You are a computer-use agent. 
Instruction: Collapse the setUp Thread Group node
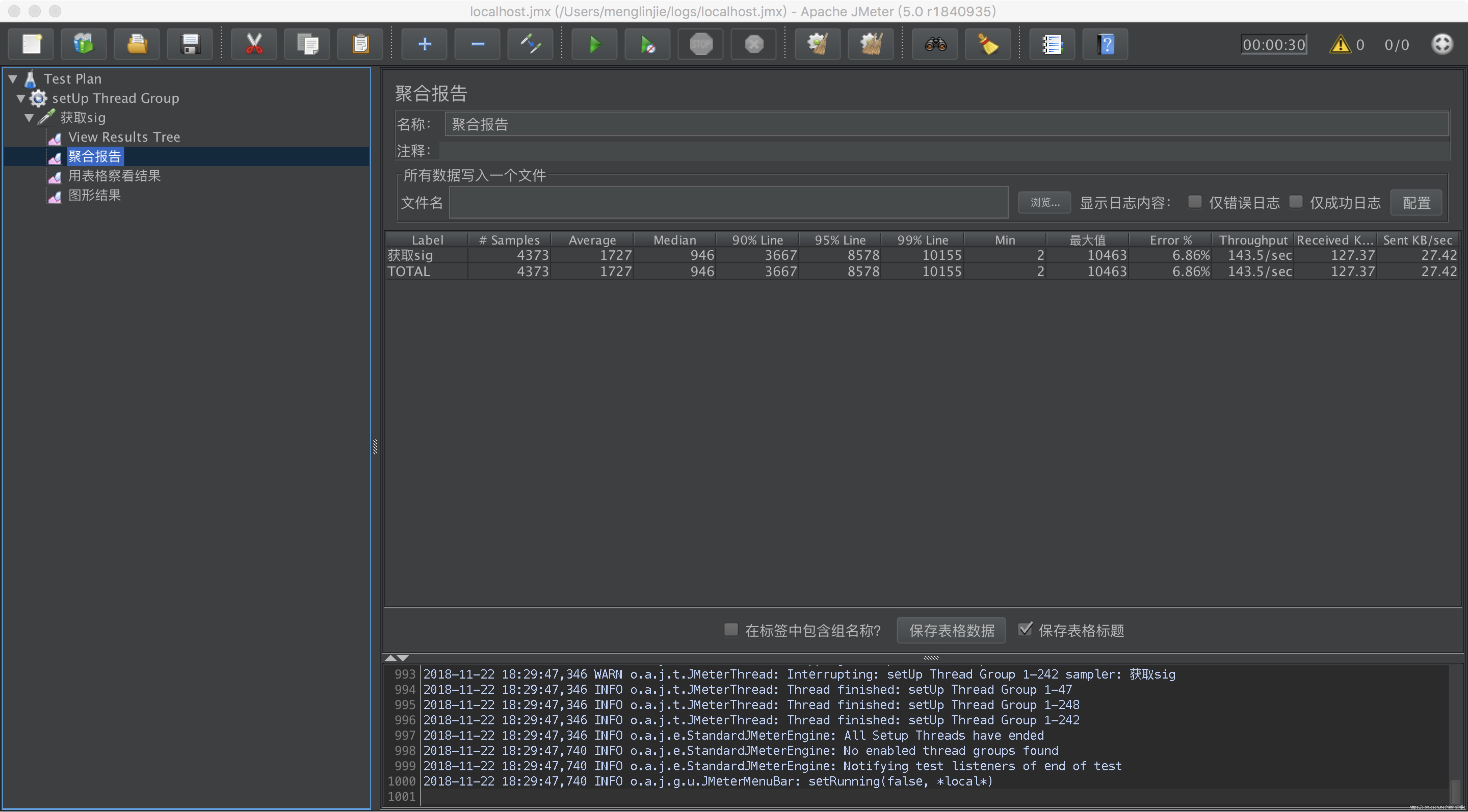tap(21, 98)
